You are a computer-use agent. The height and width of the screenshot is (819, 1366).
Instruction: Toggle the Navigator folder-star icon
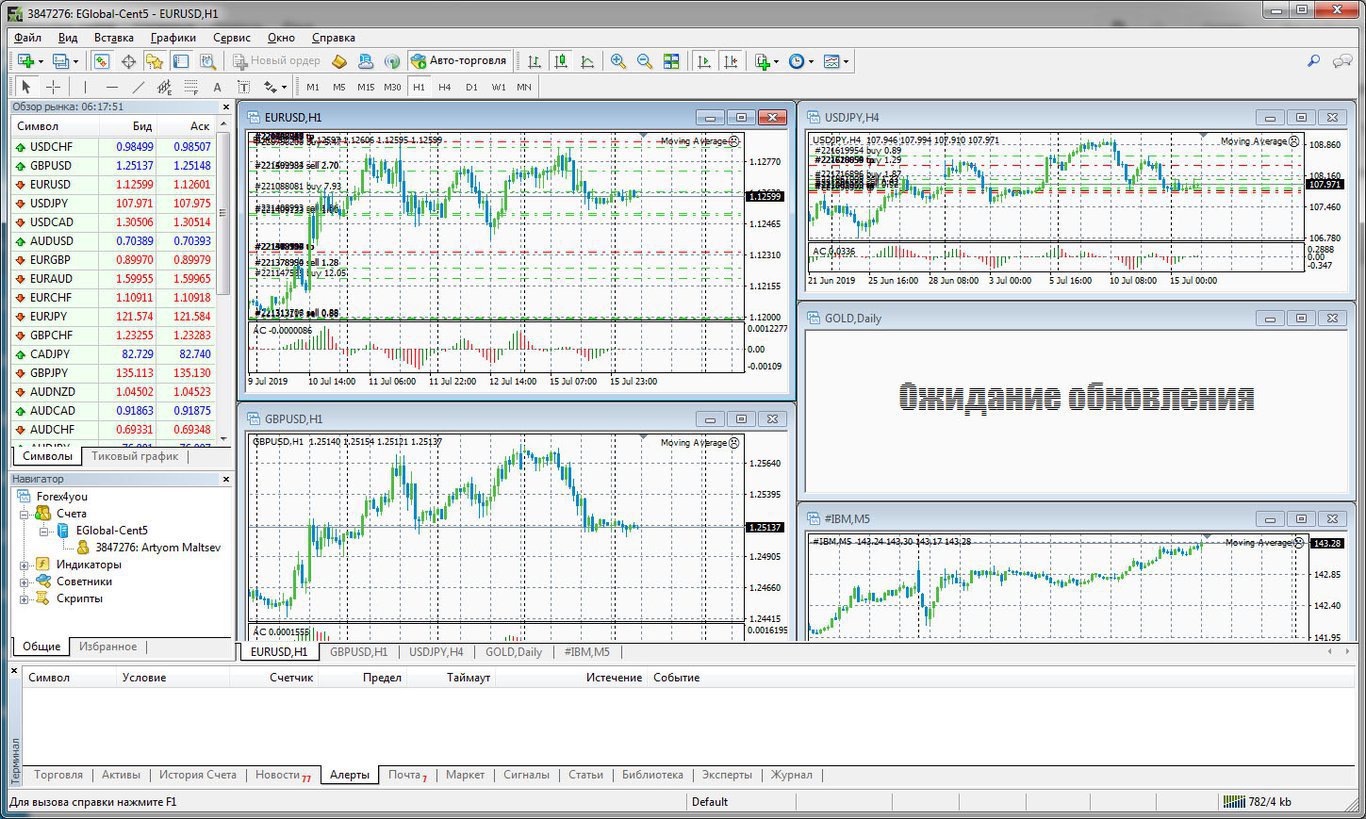click(156, 61)
